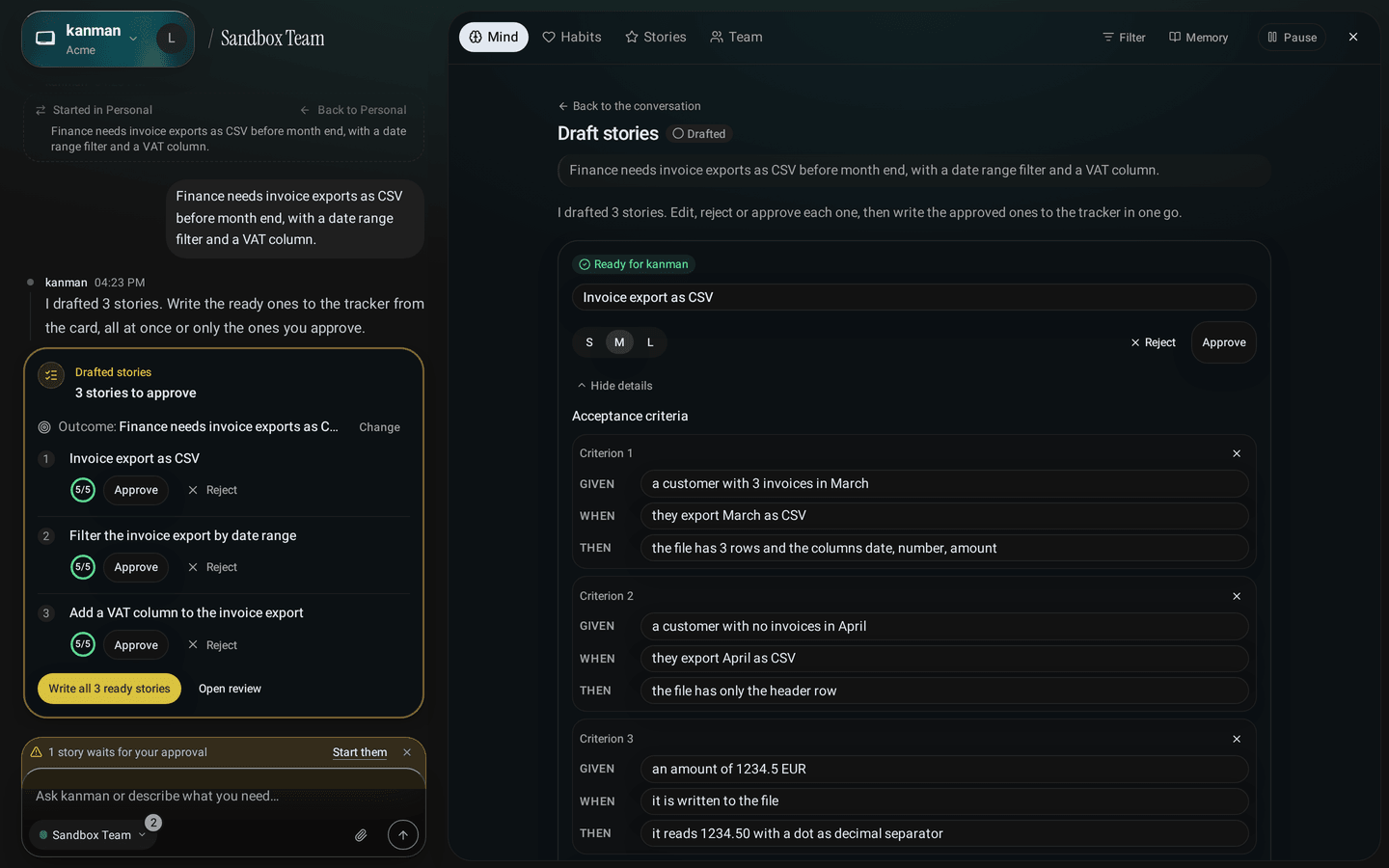
Task: Focus the Ask kanman message input
Action: pyautogui.click(x=224, y=796)
